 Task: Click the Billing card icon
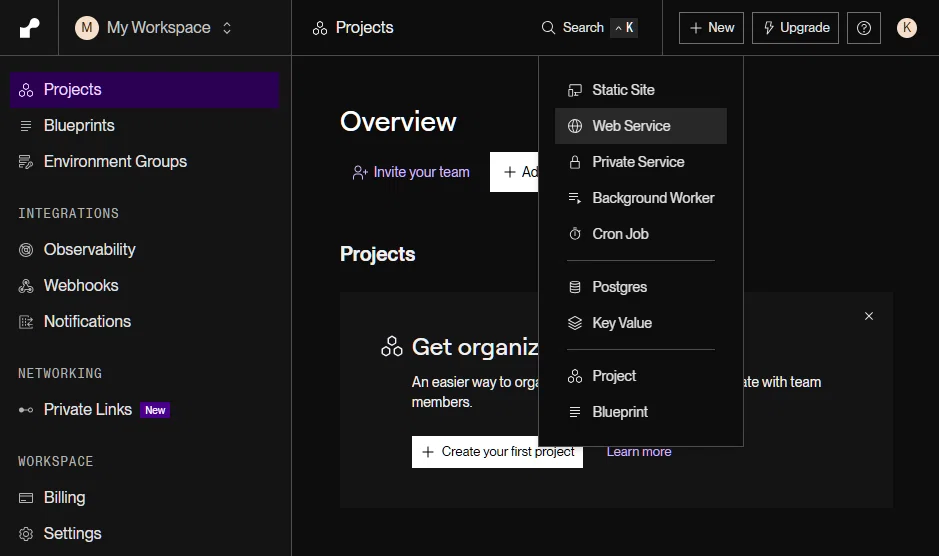click(x=26, y=498)
